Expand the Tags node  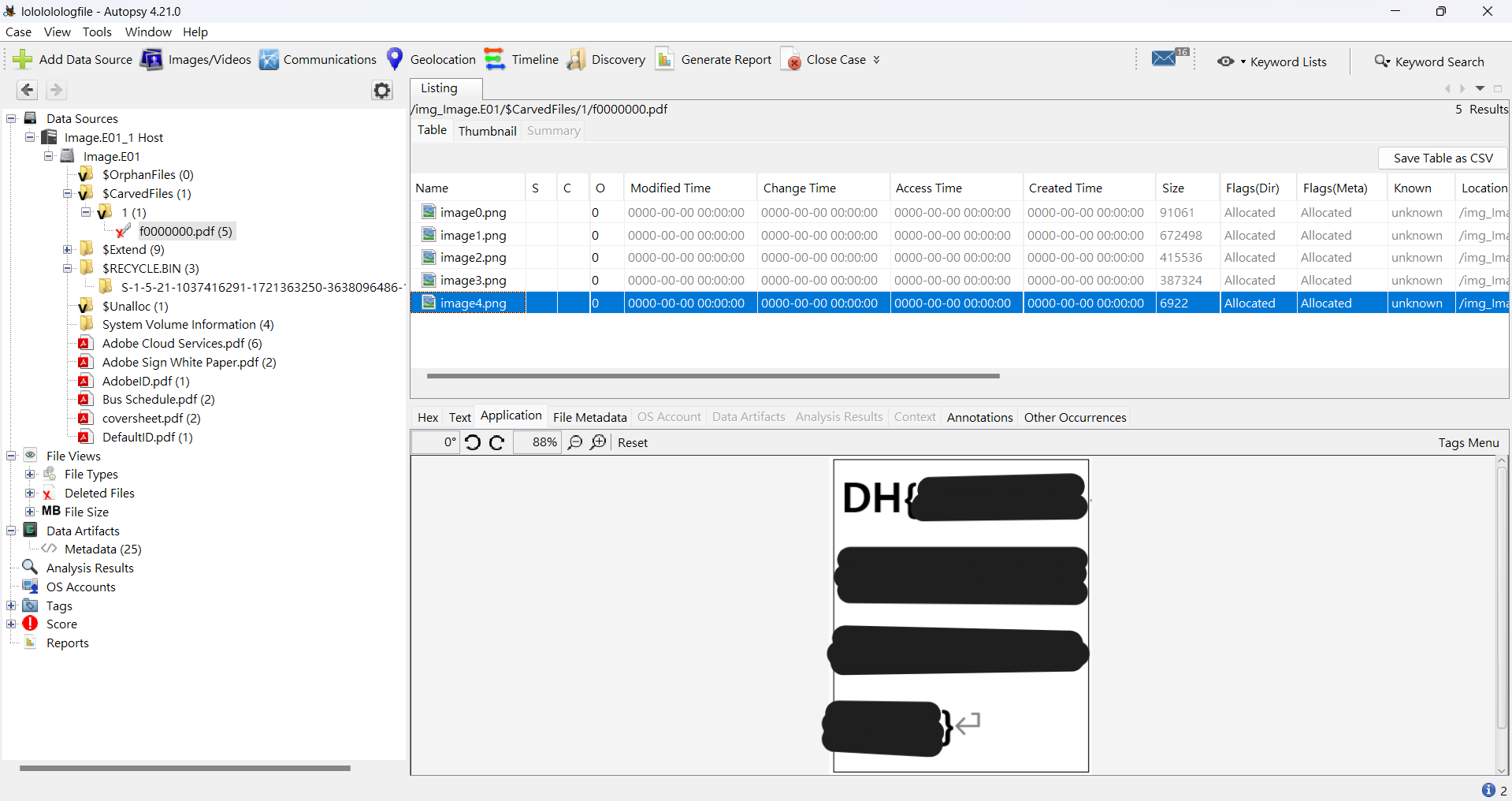pos(11,606)
